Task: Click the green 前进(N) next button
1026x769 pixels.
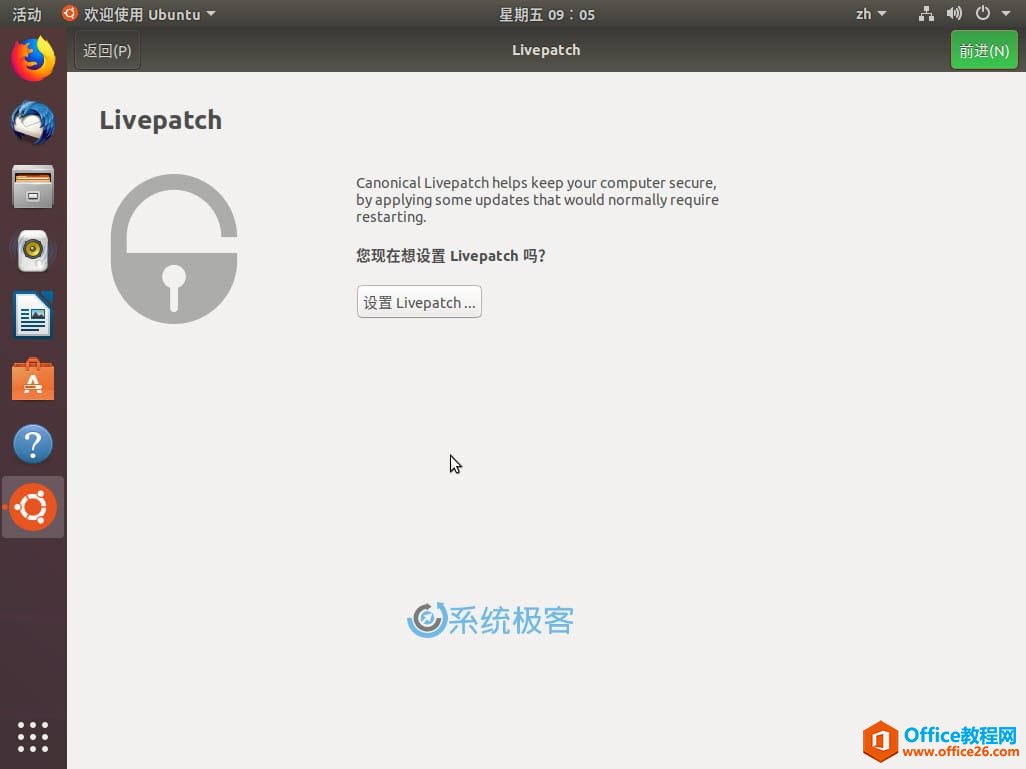Action: point(984,50)
